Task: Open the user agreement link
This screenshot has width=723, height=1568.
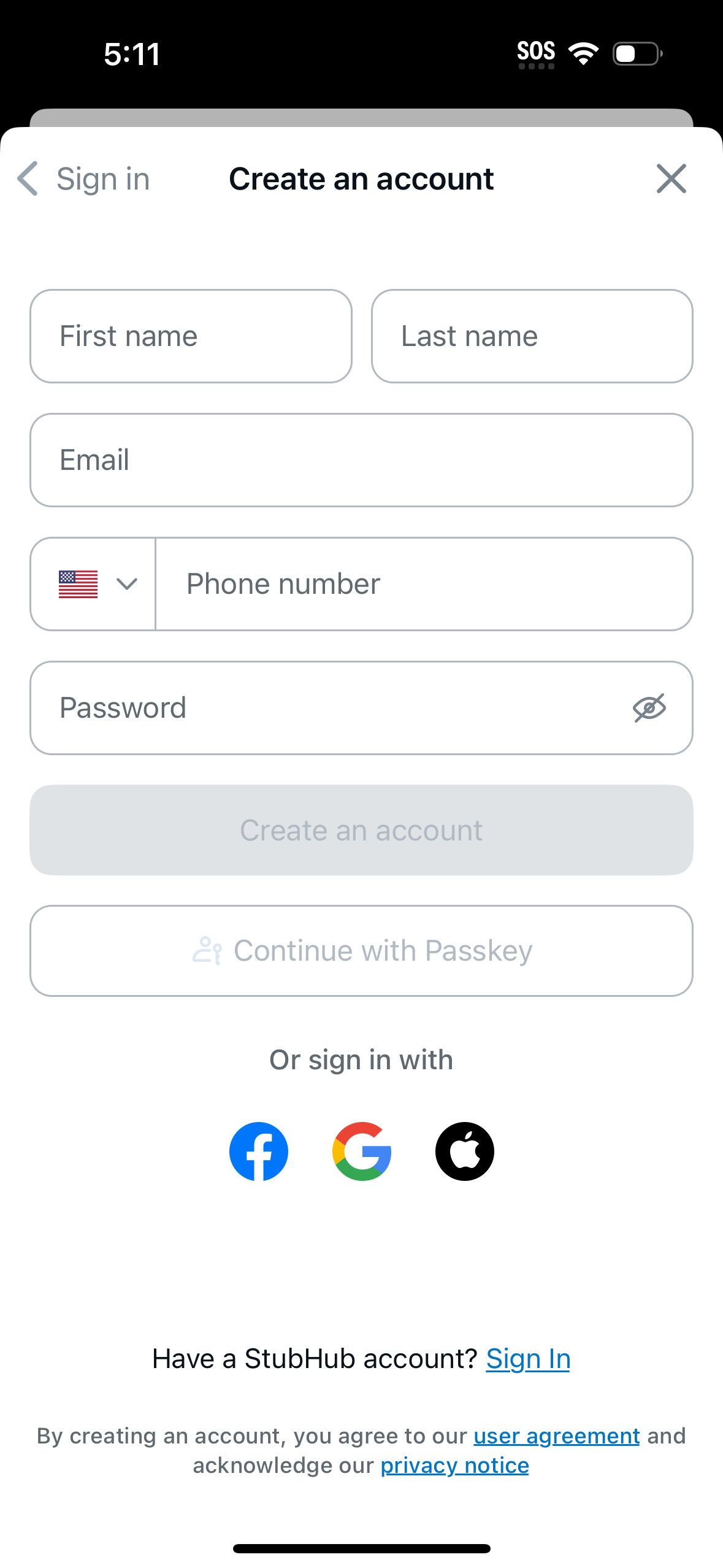Action: click(x=556, y=1436)
